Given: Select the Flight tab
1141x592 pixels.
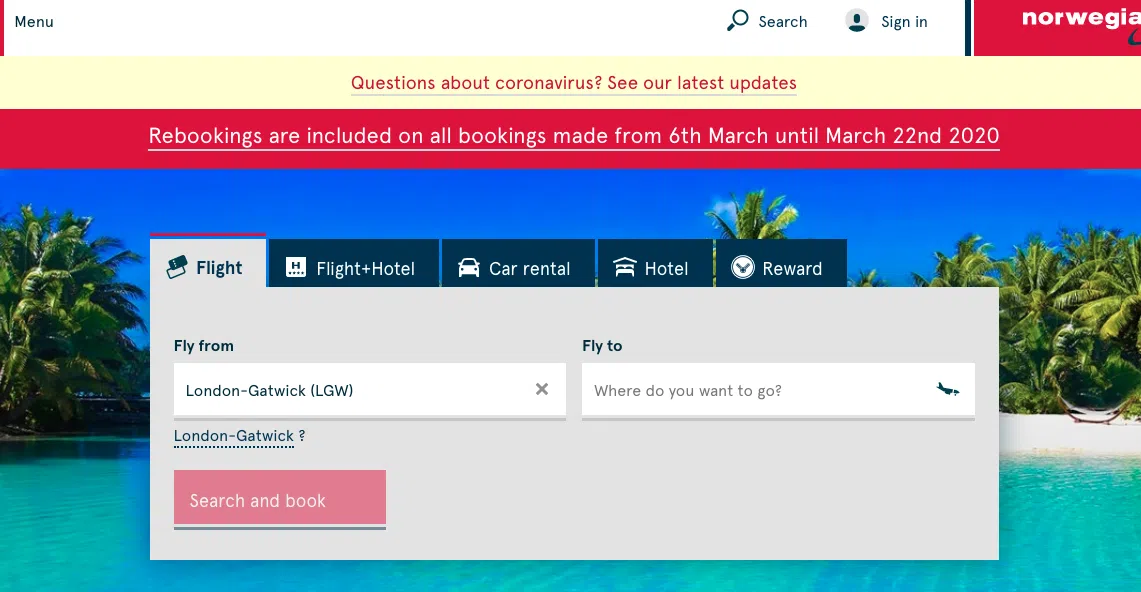Looking at the screenshot, I should click(x=208, y=267).
